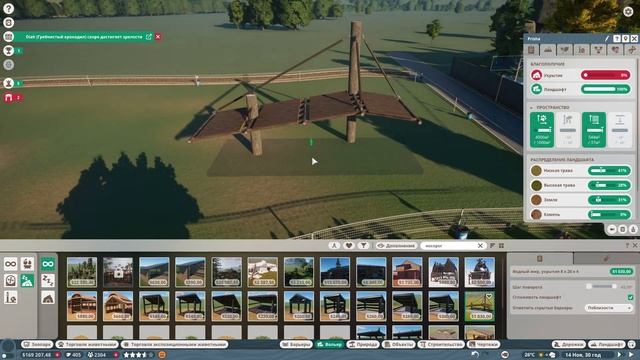This screenshot has height=360, width=640.
Task: Select the red barn shelter thumbnail
Action: 407,272
